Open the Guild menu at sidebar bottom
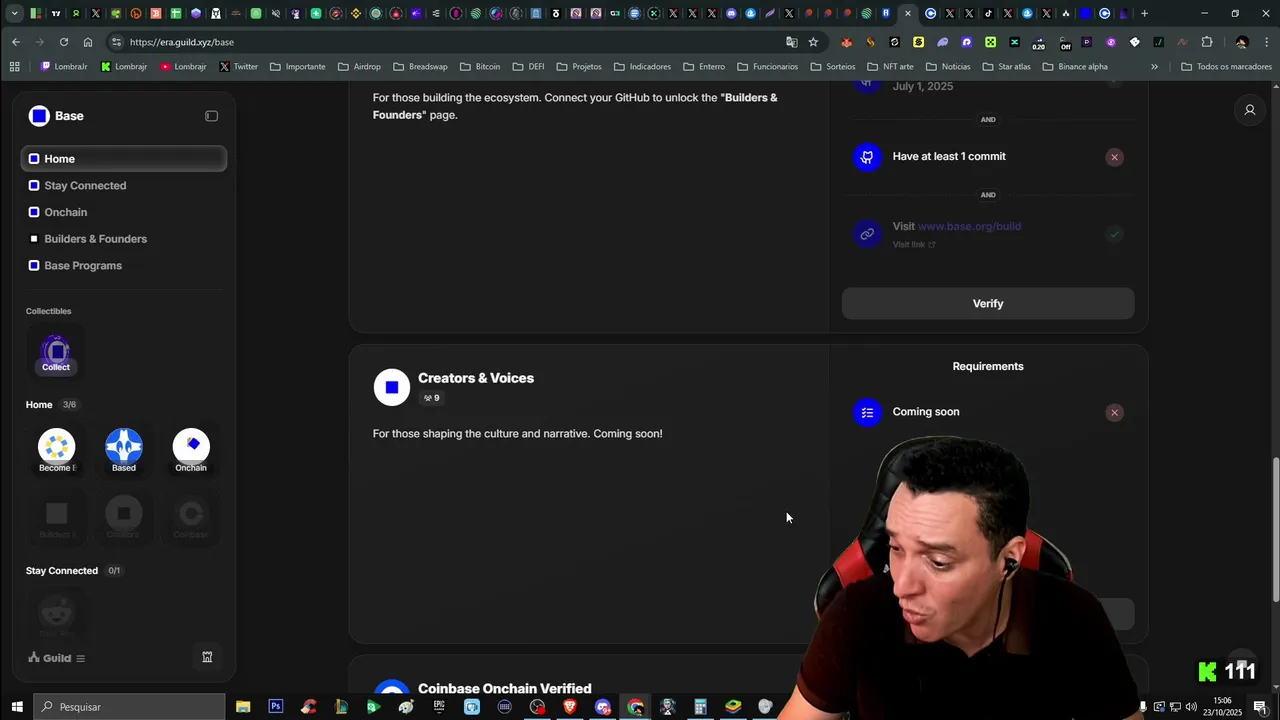1280x720 pixels. point(57,658)
